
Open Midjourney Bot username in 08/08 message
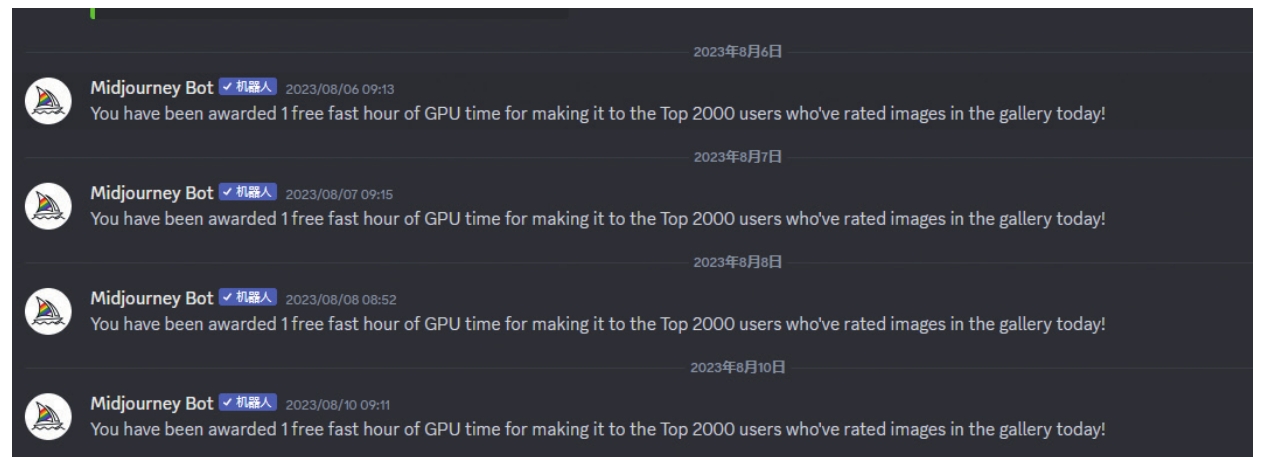152,298
